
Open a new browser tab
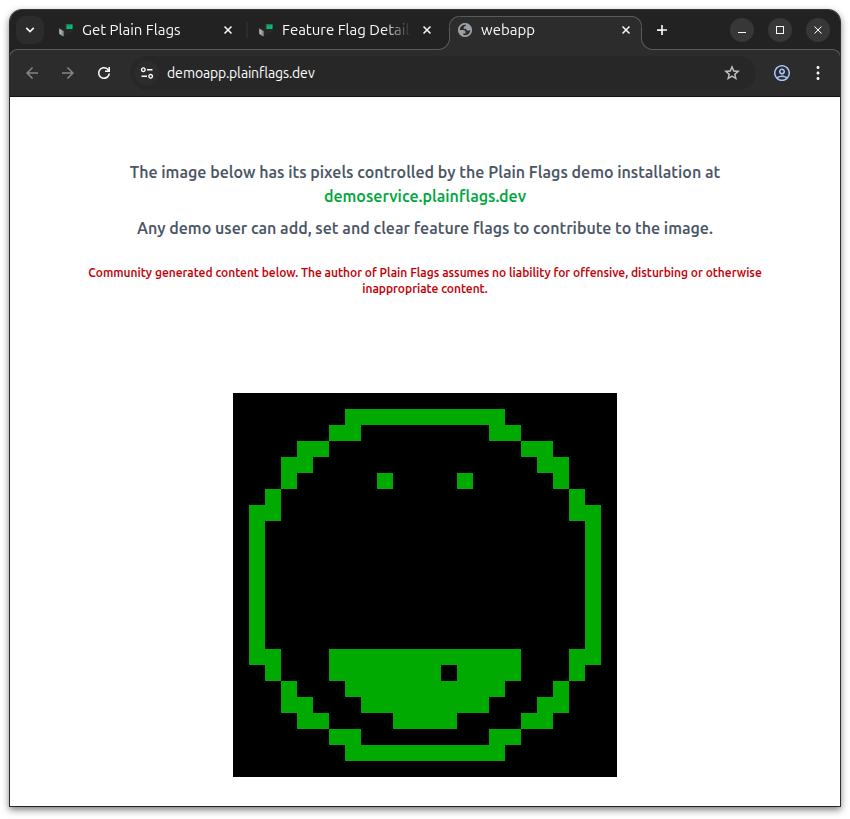click(662, 30)
